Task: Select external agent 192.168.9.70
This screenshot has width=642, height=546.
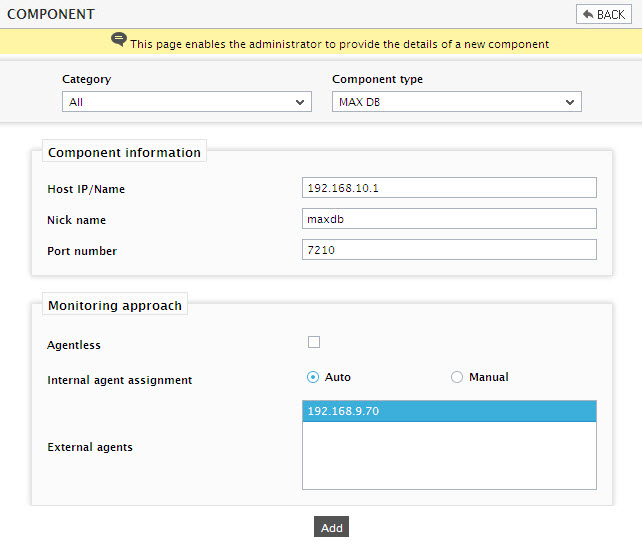Action: click(x=449, y=411)
